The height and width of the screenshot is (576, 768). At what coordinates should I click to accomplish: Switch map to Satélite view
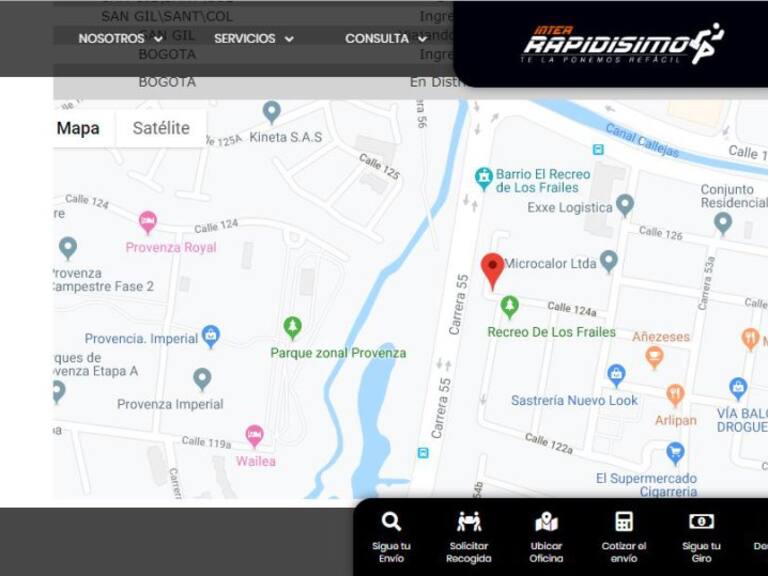pos(161,128)
